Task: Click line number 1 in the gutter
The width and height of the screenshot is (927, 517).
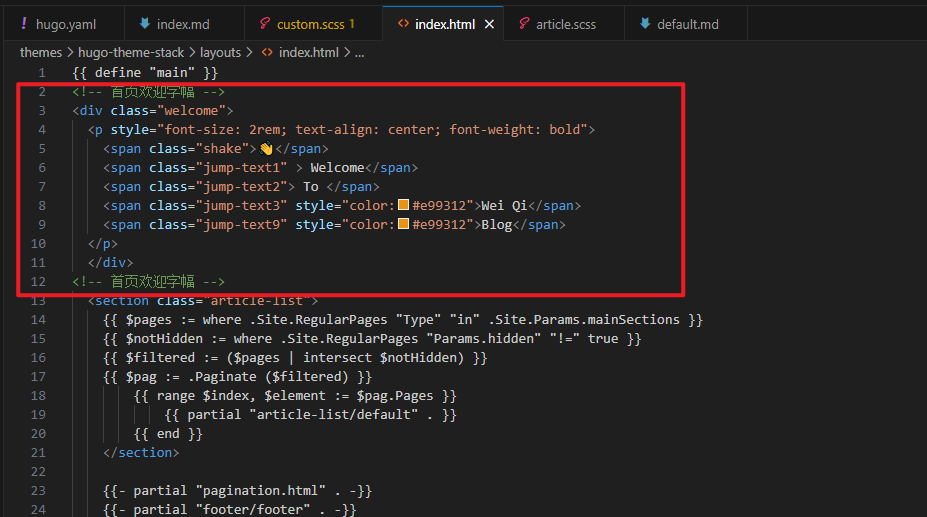Action: point(42,73)
